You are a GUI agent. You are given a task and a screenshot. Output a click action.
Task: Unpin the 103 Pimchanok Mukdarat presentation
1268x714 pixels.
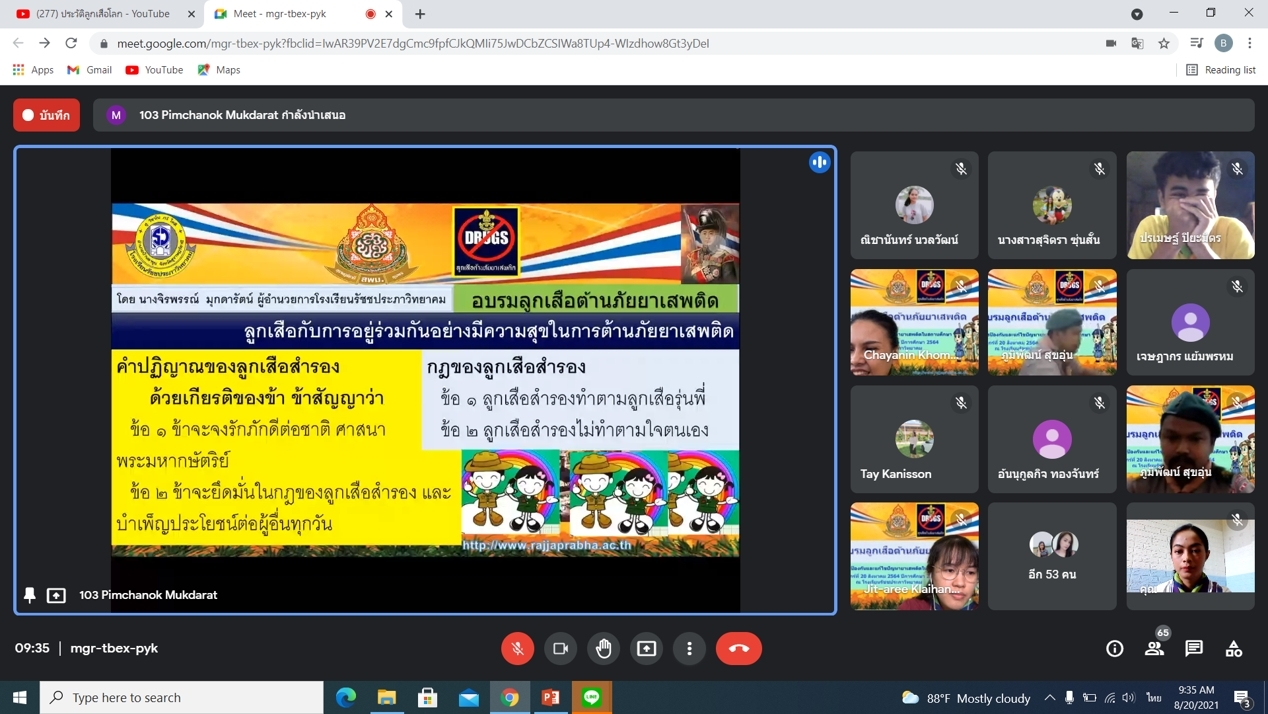click(30, 595)
